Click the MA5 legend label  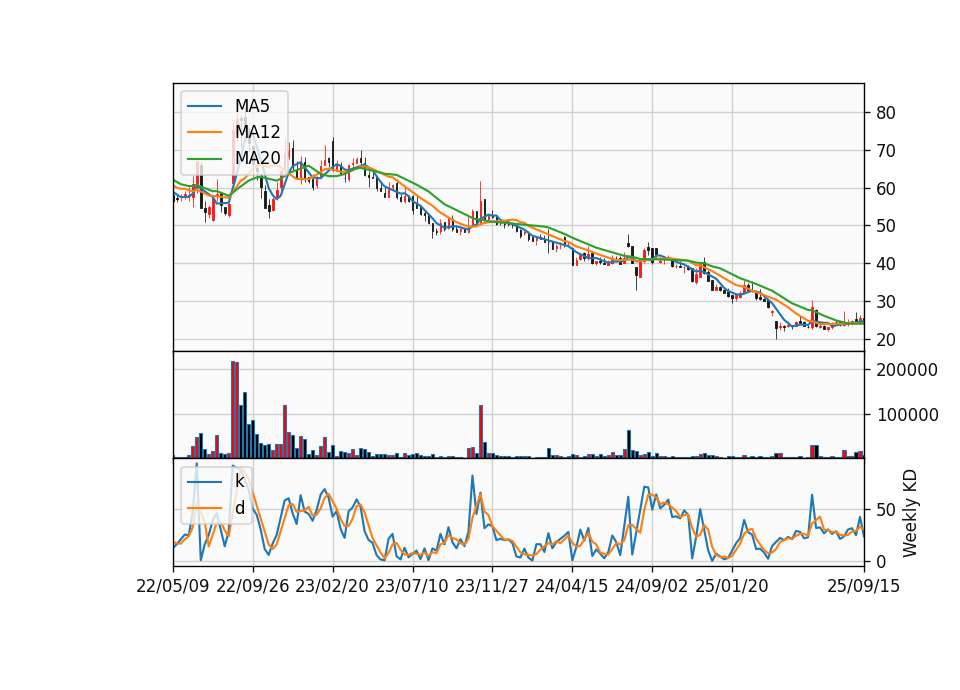[x=252, y=106]
